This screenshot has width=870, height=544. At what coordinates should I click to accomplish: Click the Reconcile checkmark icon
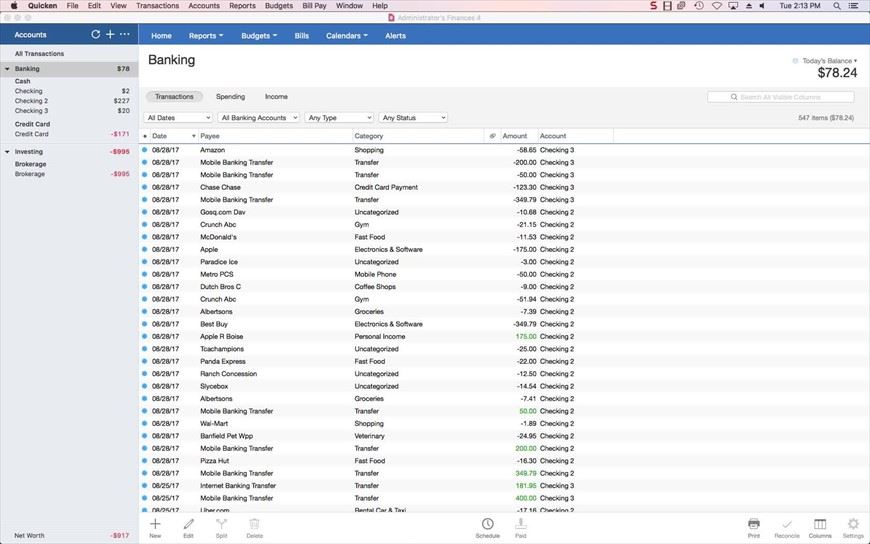(x=786, y=527)
